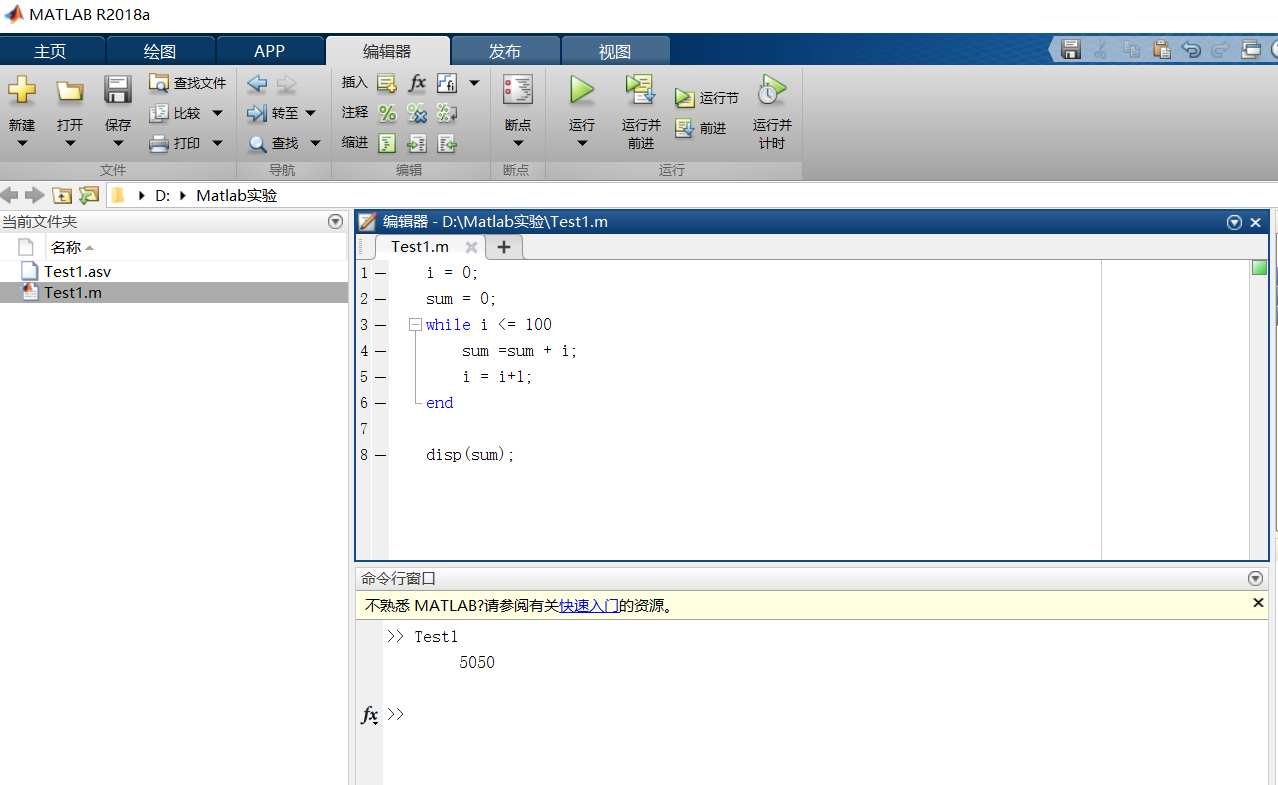Switch to the 视图 tab

click(x=615, y=51)
